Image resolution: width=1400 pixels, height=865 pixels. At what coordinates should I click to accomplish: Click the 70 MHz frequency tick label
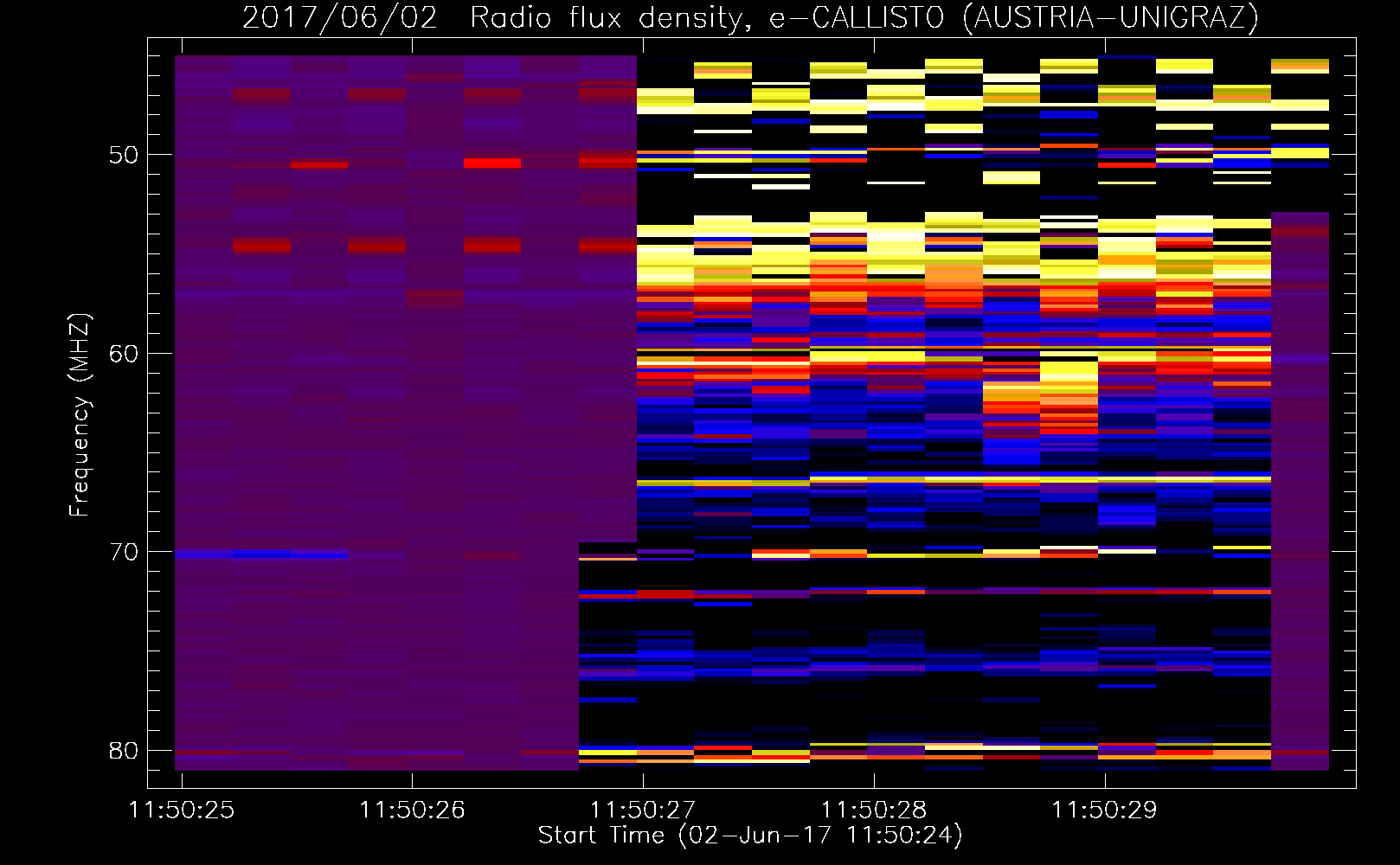124,552
